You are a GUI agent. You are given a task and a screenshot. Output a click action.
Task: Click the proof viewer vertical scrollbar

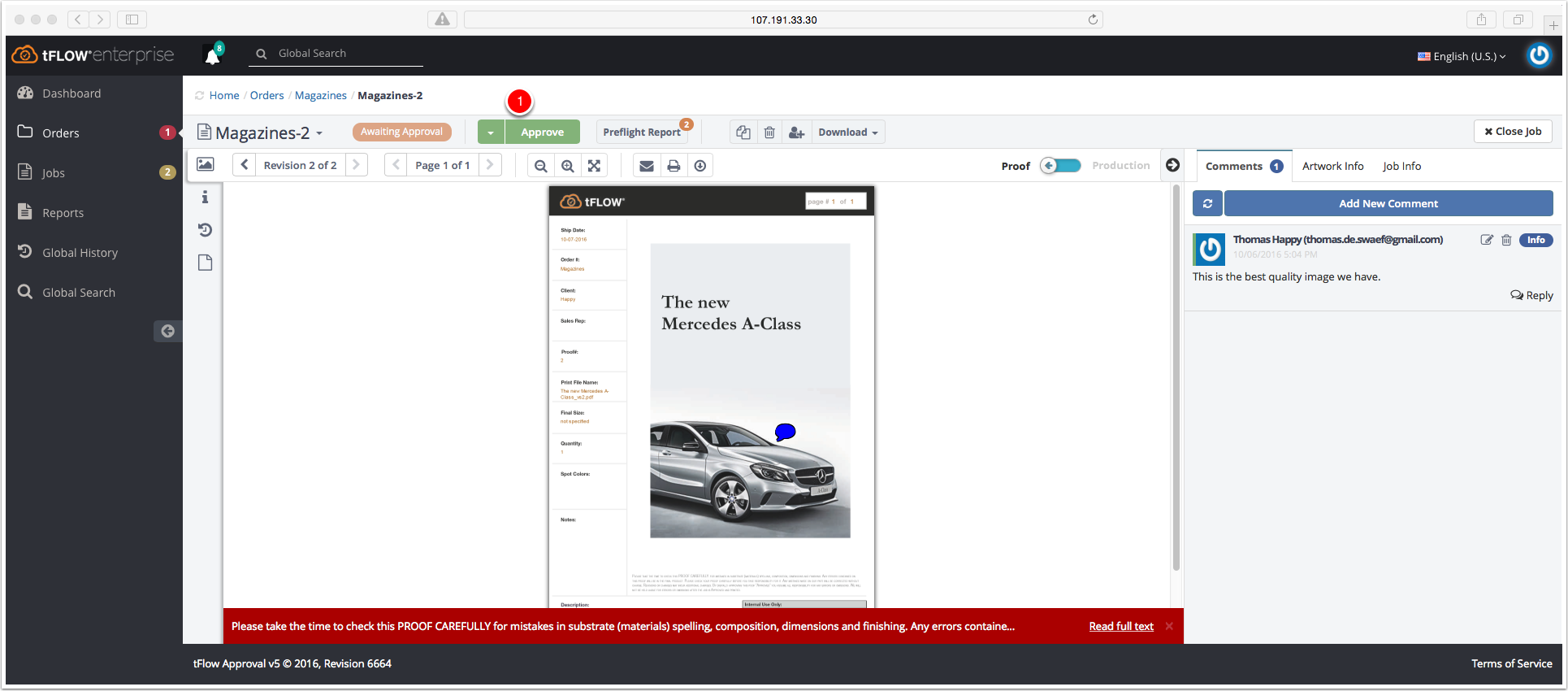[x=1176, y=378]
